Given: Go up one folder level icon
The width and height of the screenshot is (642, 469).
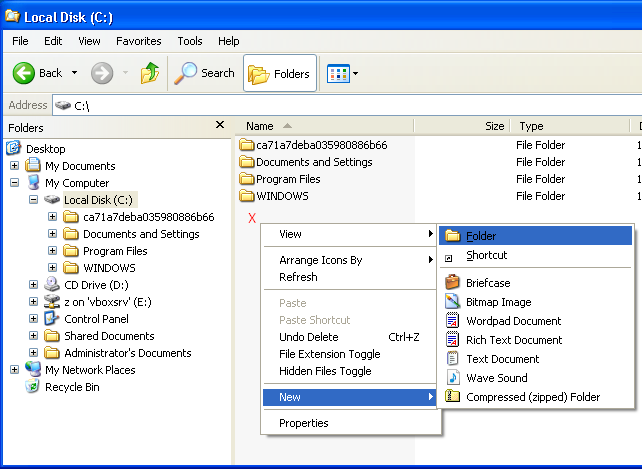Looking at the screenshot, I should coord(150,73).
